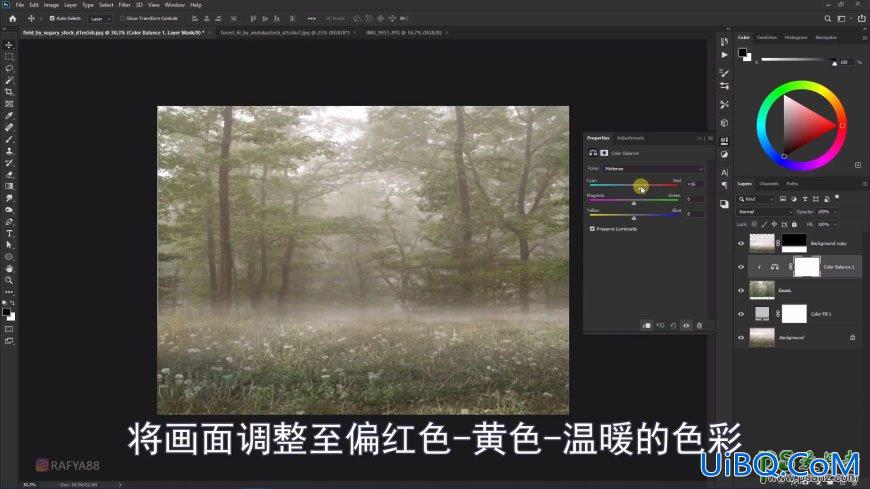This screenshot has height=489, width=870.
Task: Click the Magenta-Green slider handle
Action: click(x=634, y=203)
